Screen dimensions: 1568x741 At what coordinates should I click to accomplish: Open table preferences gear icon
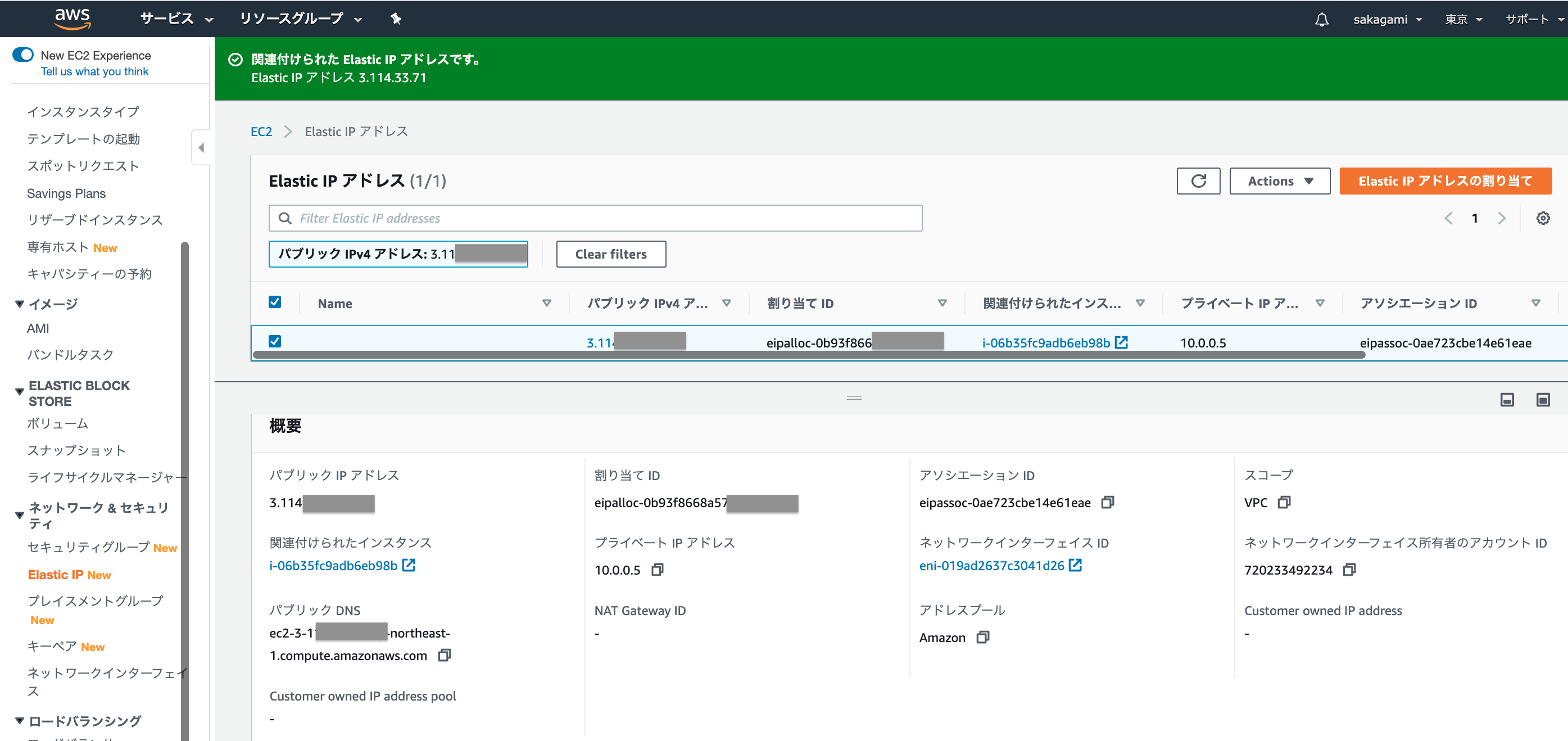[x=1543, y=218]
